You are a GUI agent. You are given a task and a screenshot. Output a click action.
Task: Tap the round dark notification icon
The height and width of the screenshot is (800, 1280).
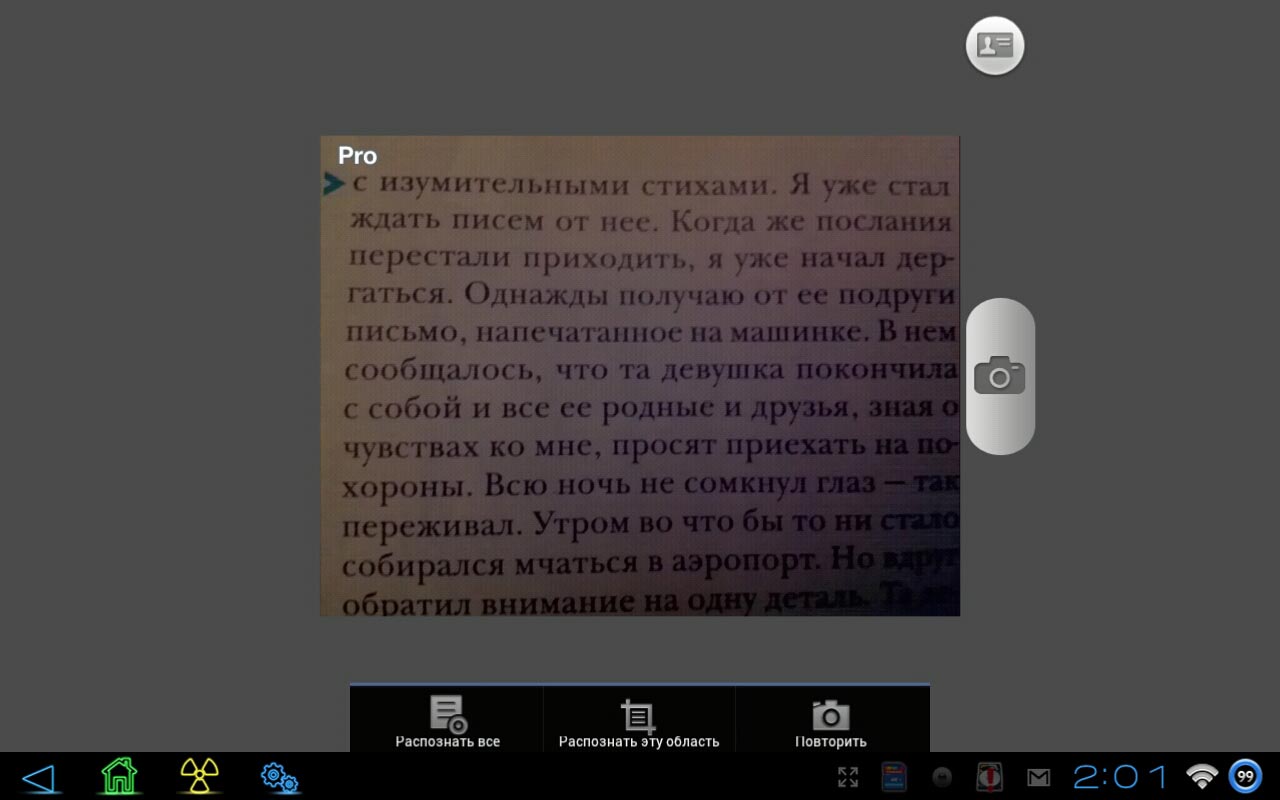941,777
